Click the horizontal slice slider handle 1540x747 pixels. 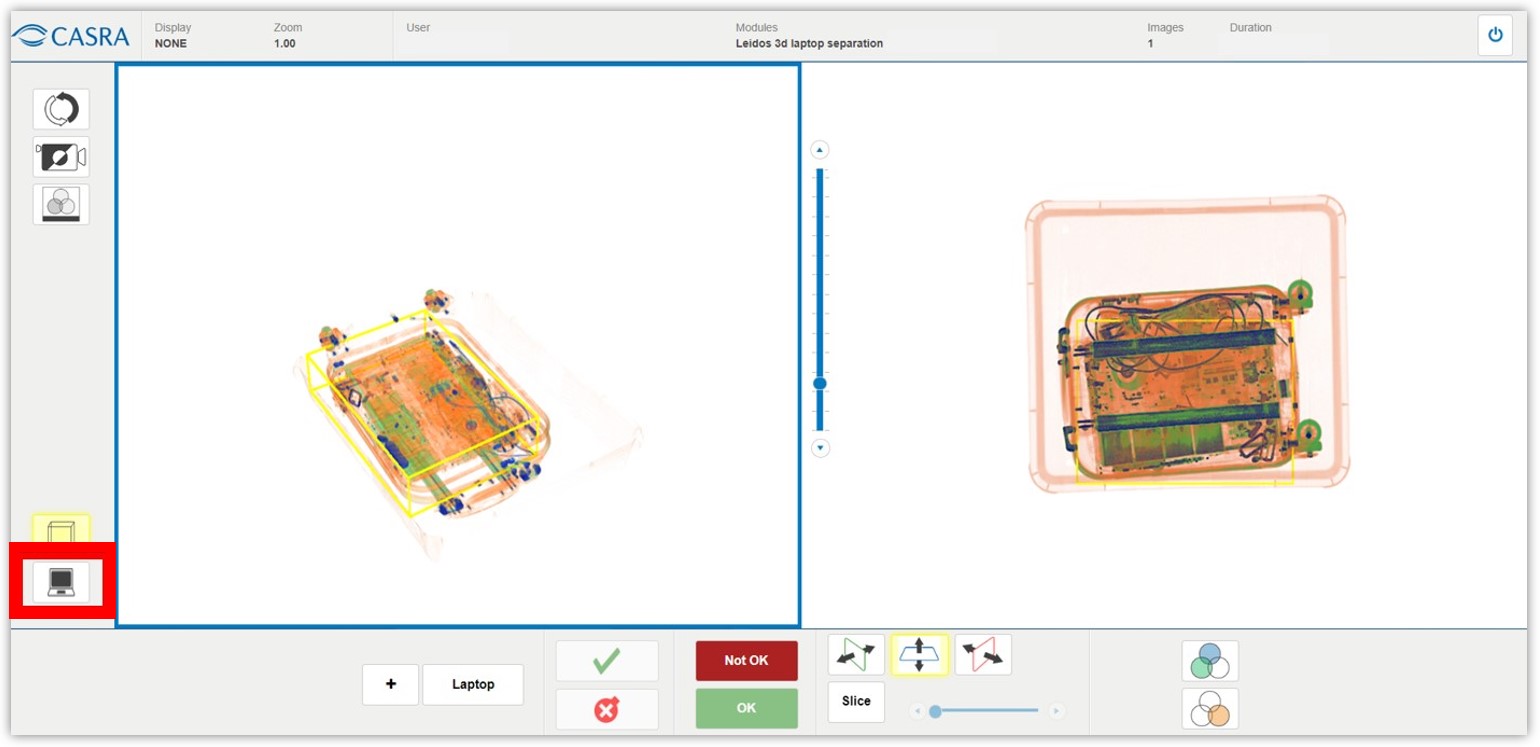(935, 711)
